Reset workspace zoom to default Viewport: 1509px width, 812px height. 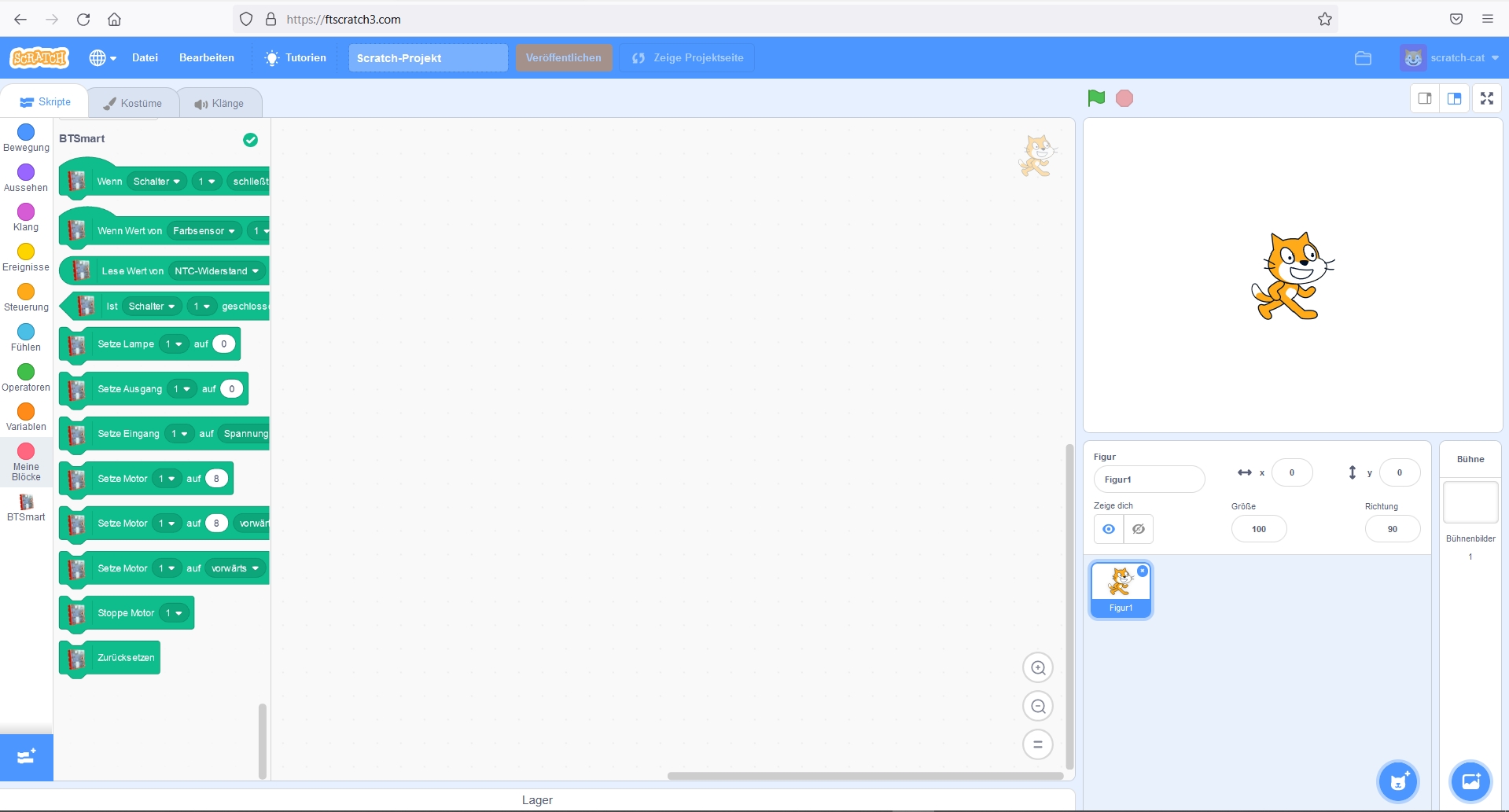tap(1038, 744)
